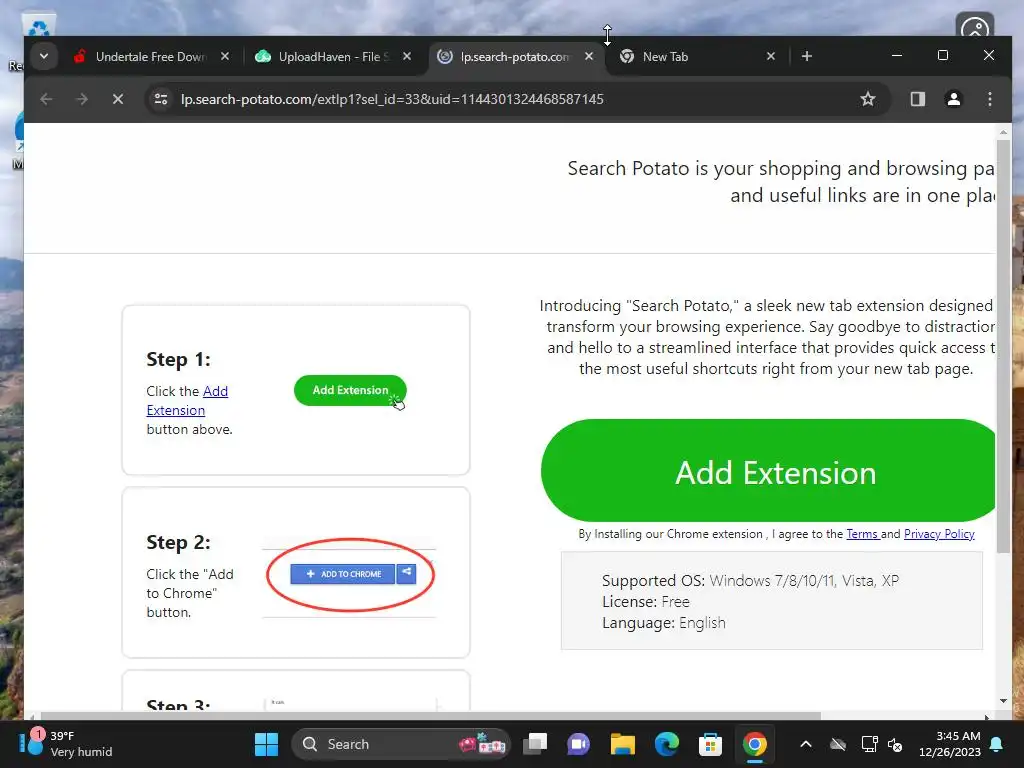Open the Chrome profile menu
The width and height of the screenshot is (1024, 768).
[x=953, y=99]
